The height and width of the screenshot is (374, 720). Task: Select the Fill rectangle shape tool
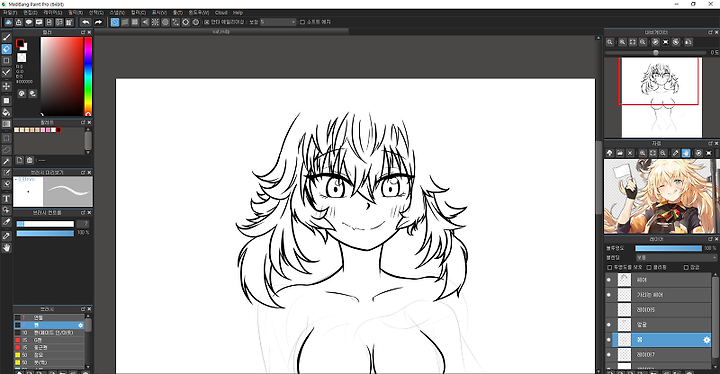(x=6, y=100)
